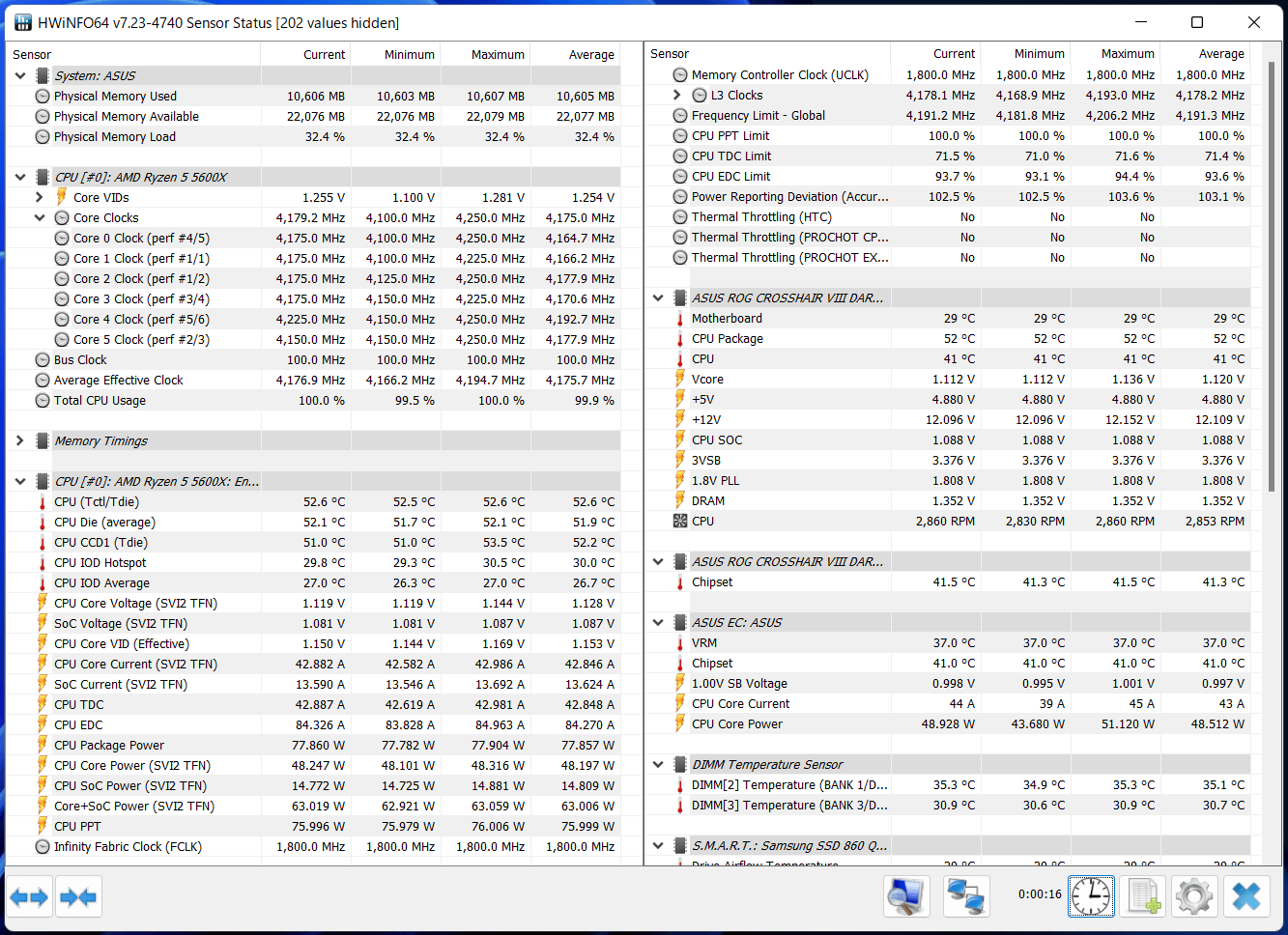Click the CPU fan RPM icon
Screen dimensions: 1288x935
(679, 522)
